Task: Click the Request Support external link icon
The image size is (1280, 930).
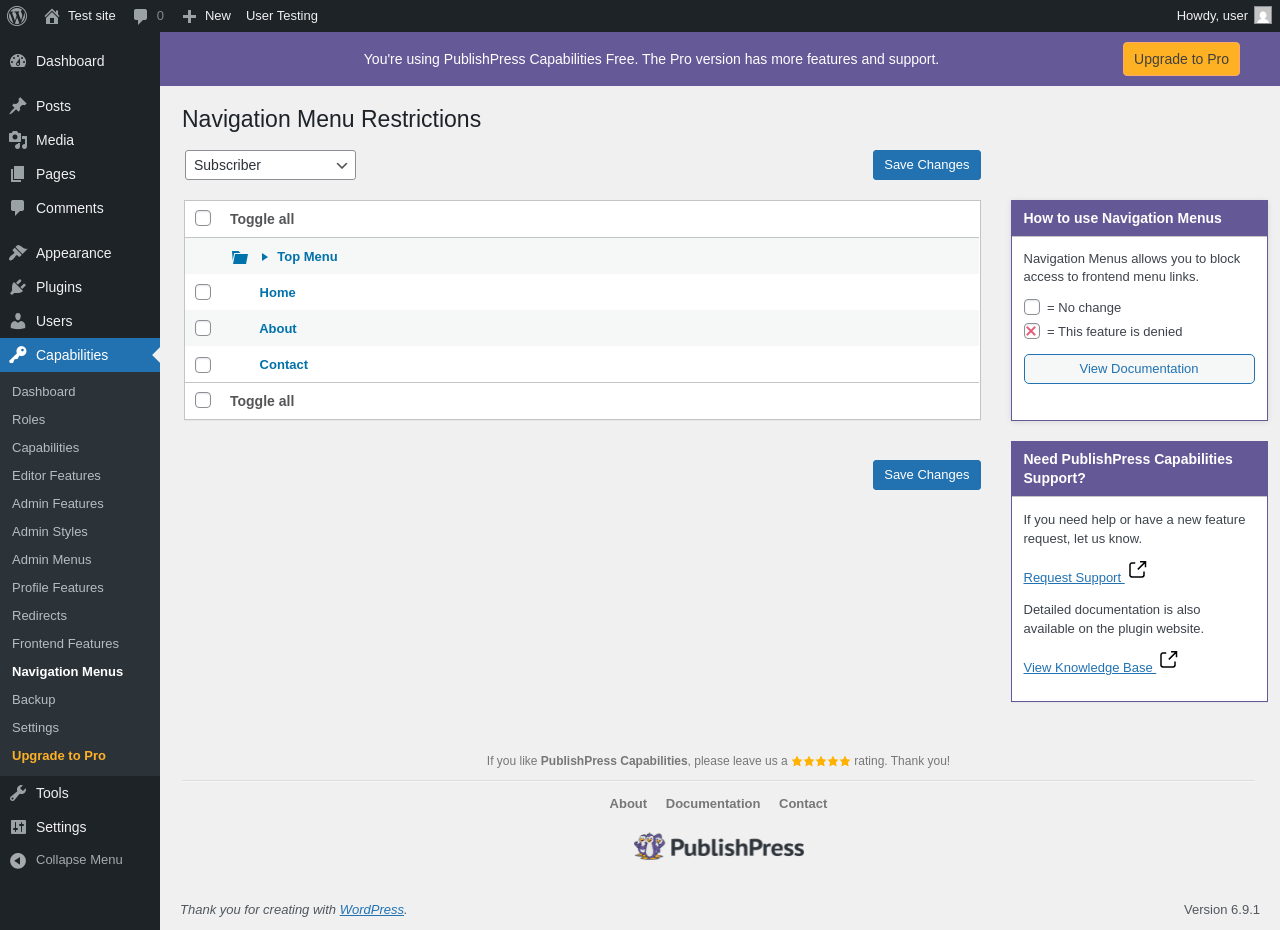Action: (1138, 569)
